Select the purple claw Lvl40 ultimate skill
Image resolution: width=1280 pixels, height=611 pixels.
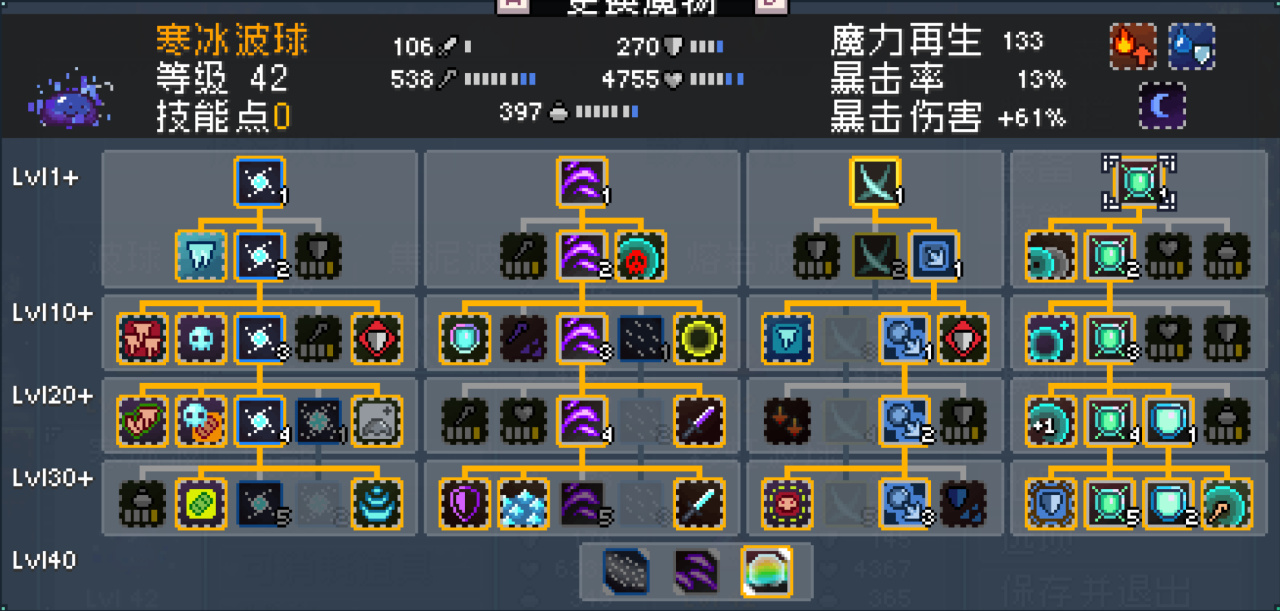click(696, 571)
